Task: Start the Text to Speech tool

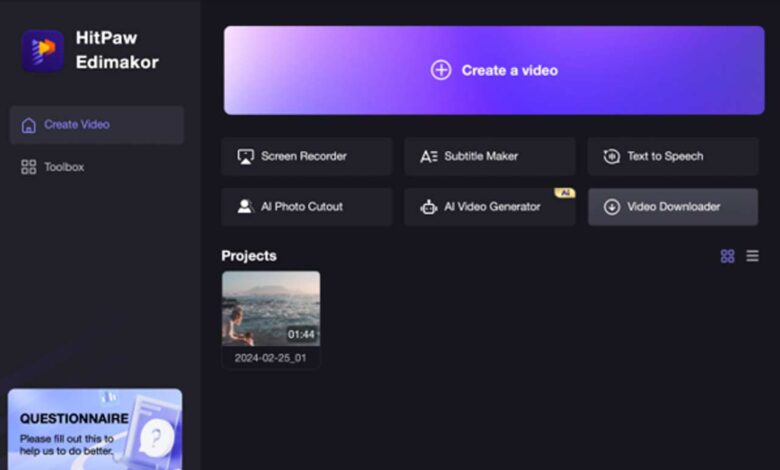Action: click(672, 156)
